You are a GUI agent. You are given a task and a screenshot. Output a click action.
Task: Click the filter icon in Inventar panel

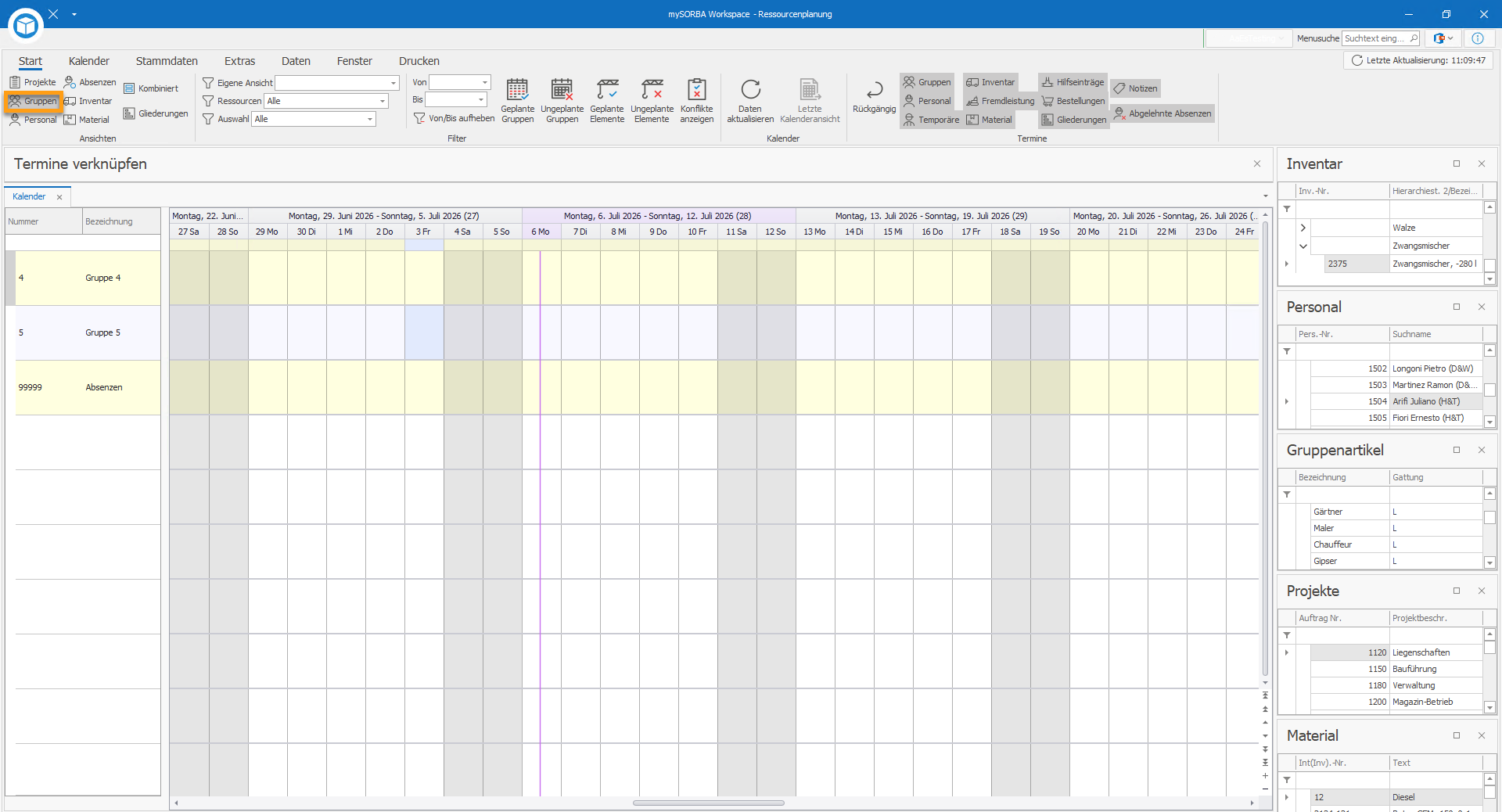click(x=1287, y=209)
